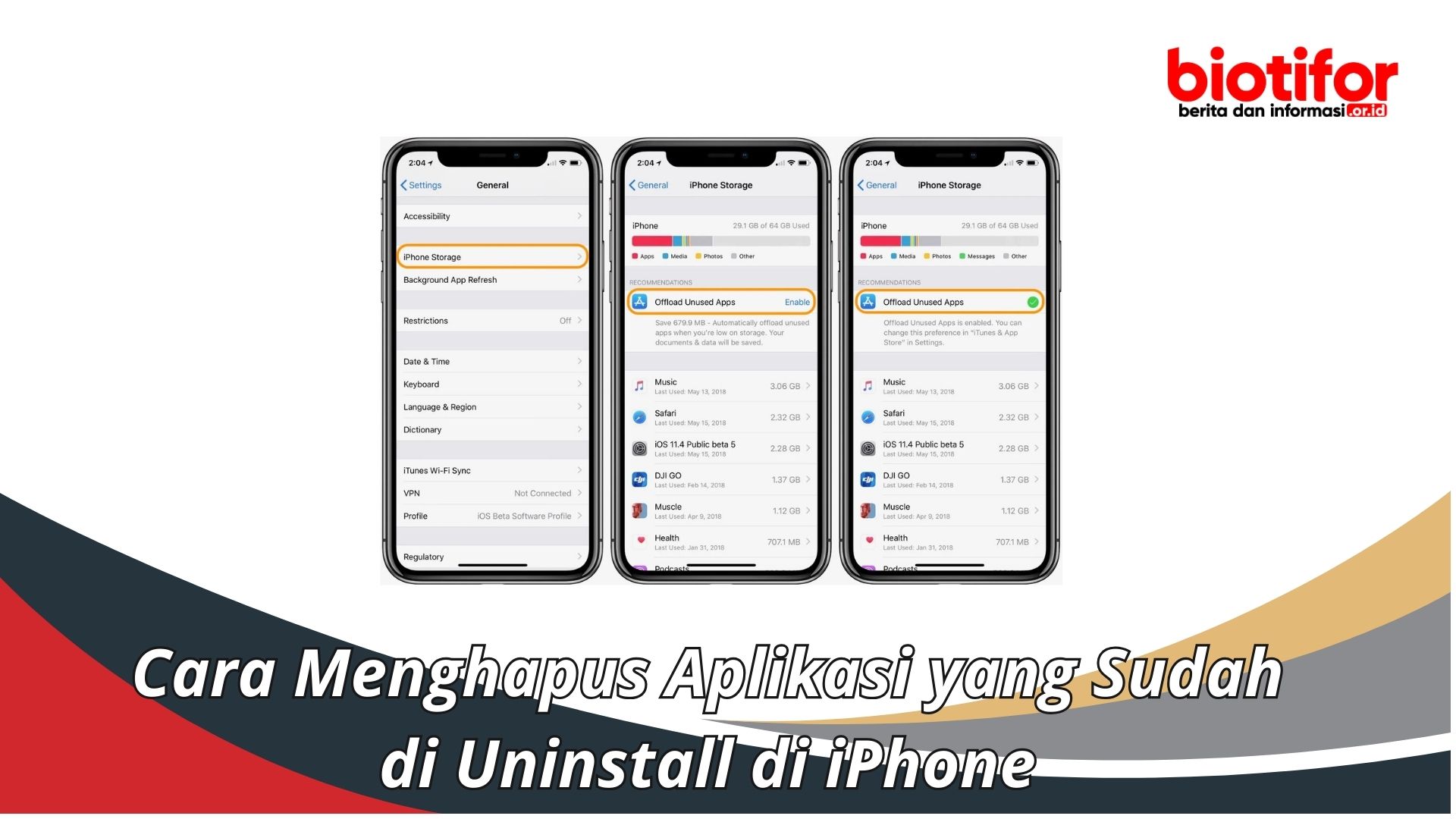The image size is (1456, 819).
Task: Tap the iPhone Storage menu item
Action: pyautogui.click(x=490, y=258)
